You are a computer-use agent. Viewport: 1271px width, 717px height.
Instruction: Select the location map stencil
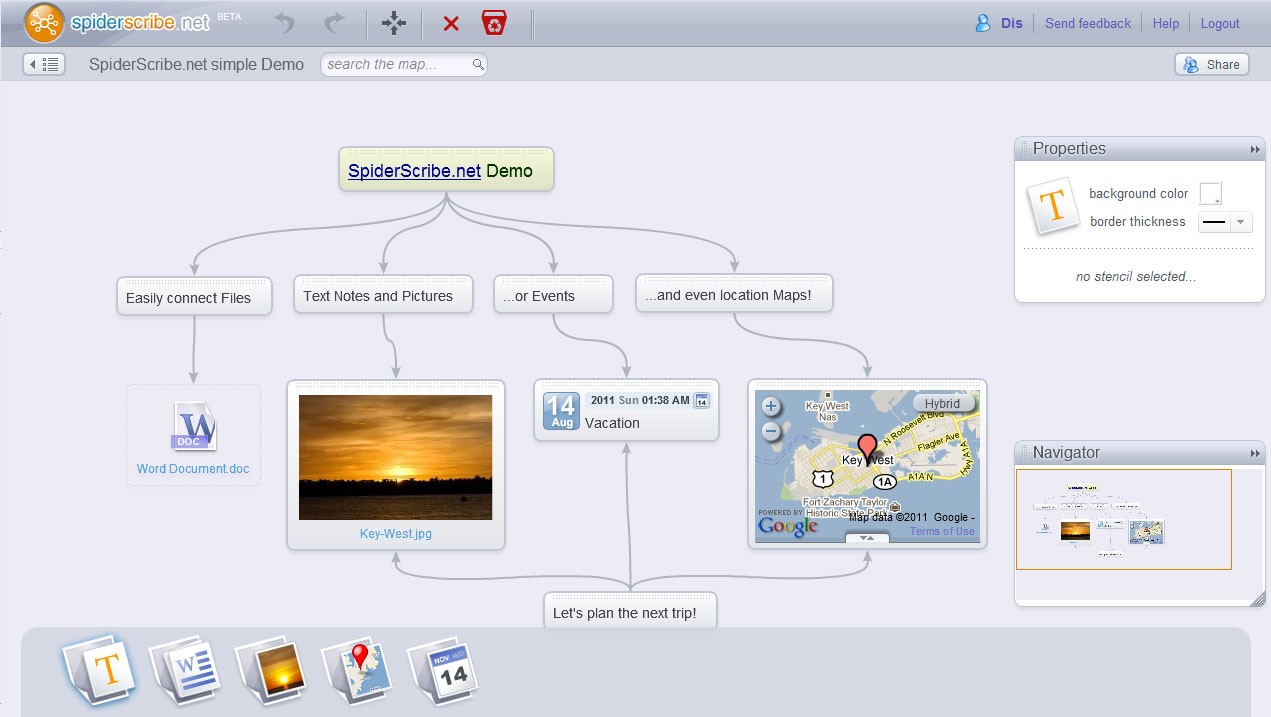click(x=357, y=669)
